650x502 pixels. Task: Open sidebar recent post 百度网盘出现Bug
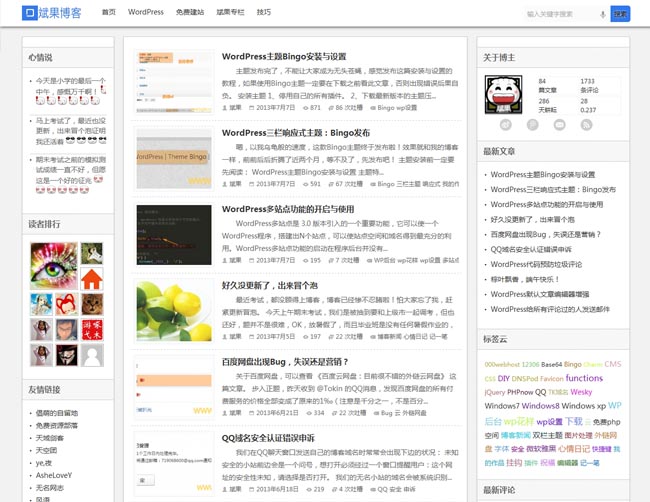[546, 234]
